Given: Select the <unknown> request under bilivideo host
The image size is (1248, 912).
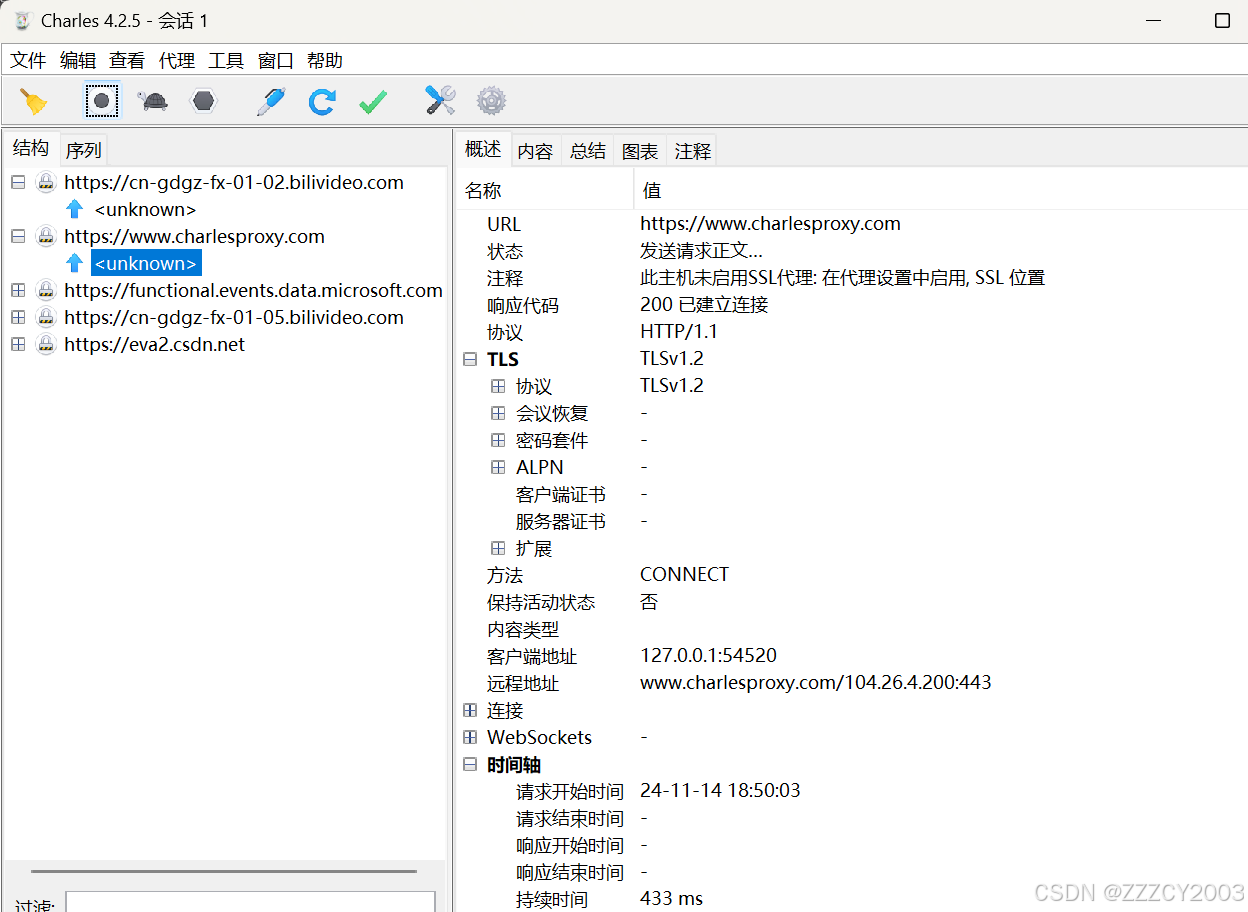Looking at the screenshot, I should tap(145, 210).
